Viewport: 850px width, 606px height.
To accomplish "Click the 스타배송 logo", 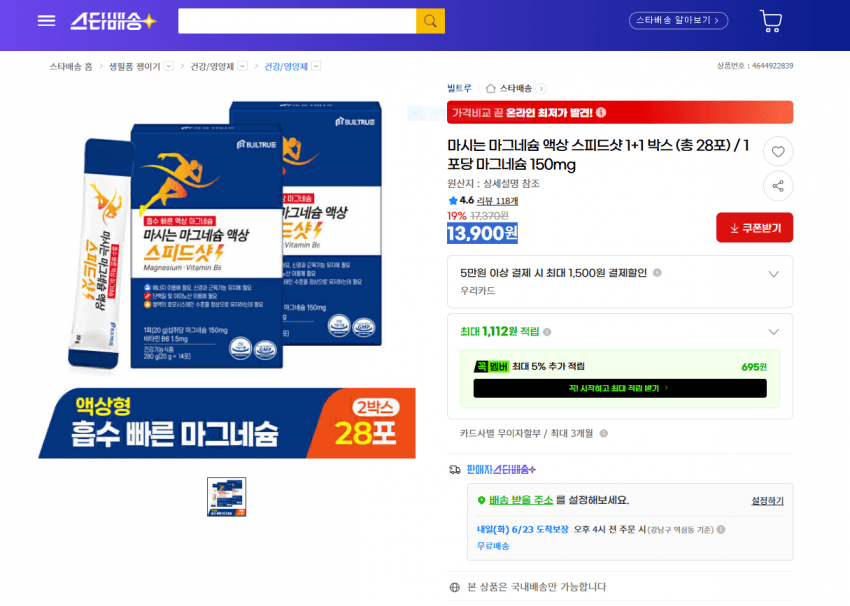I will coord(113,21).
